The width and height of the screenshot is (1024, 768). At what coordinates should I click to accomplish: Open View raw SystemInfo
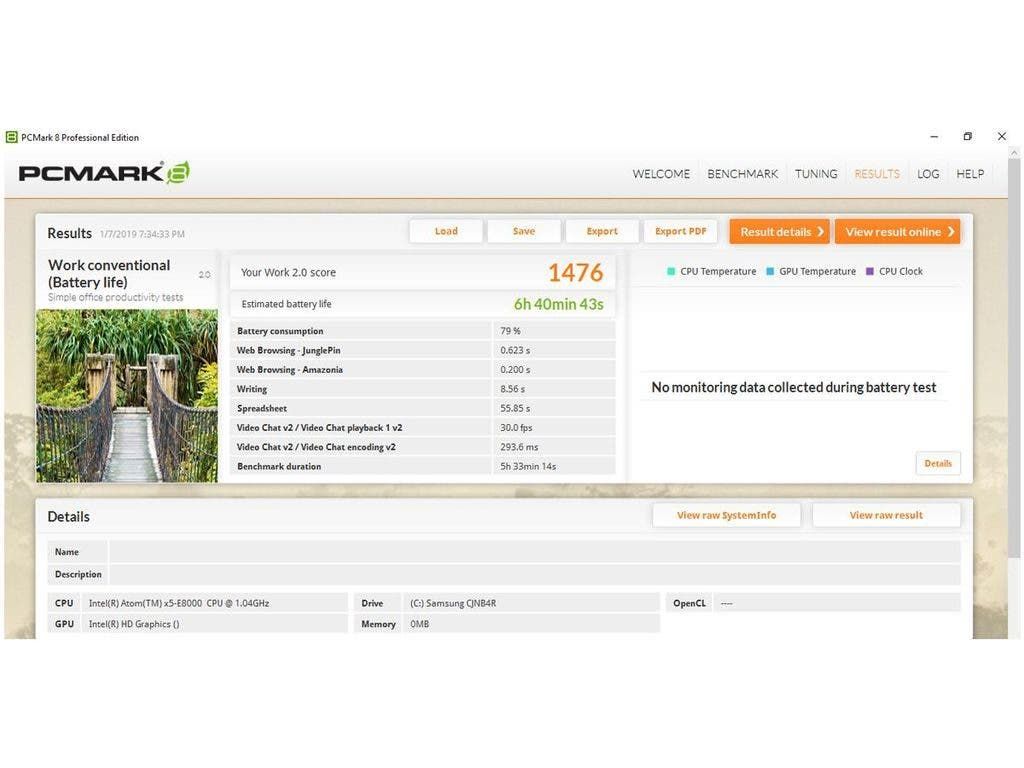[726, 515]
